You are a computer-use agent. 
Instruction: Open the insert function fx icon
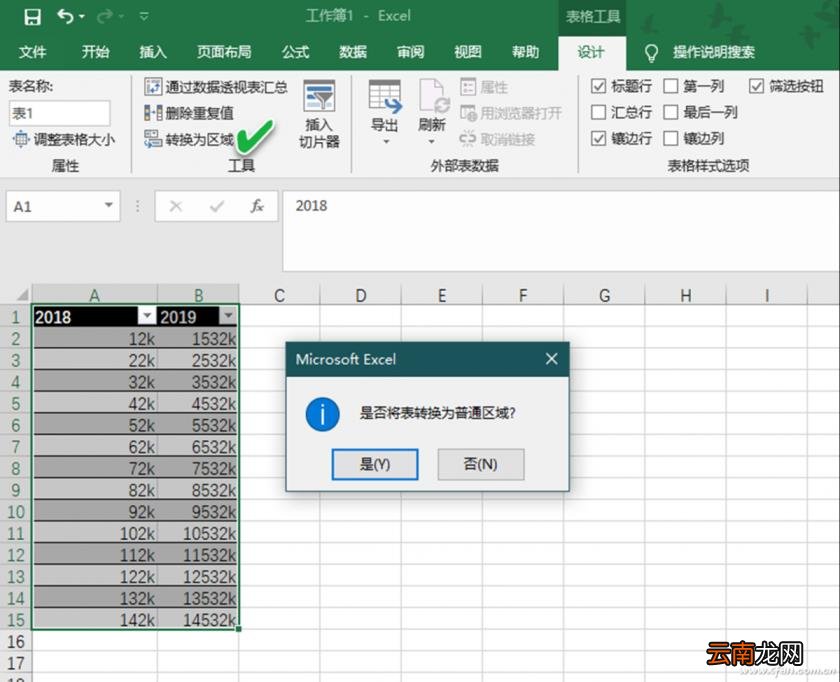257,206
